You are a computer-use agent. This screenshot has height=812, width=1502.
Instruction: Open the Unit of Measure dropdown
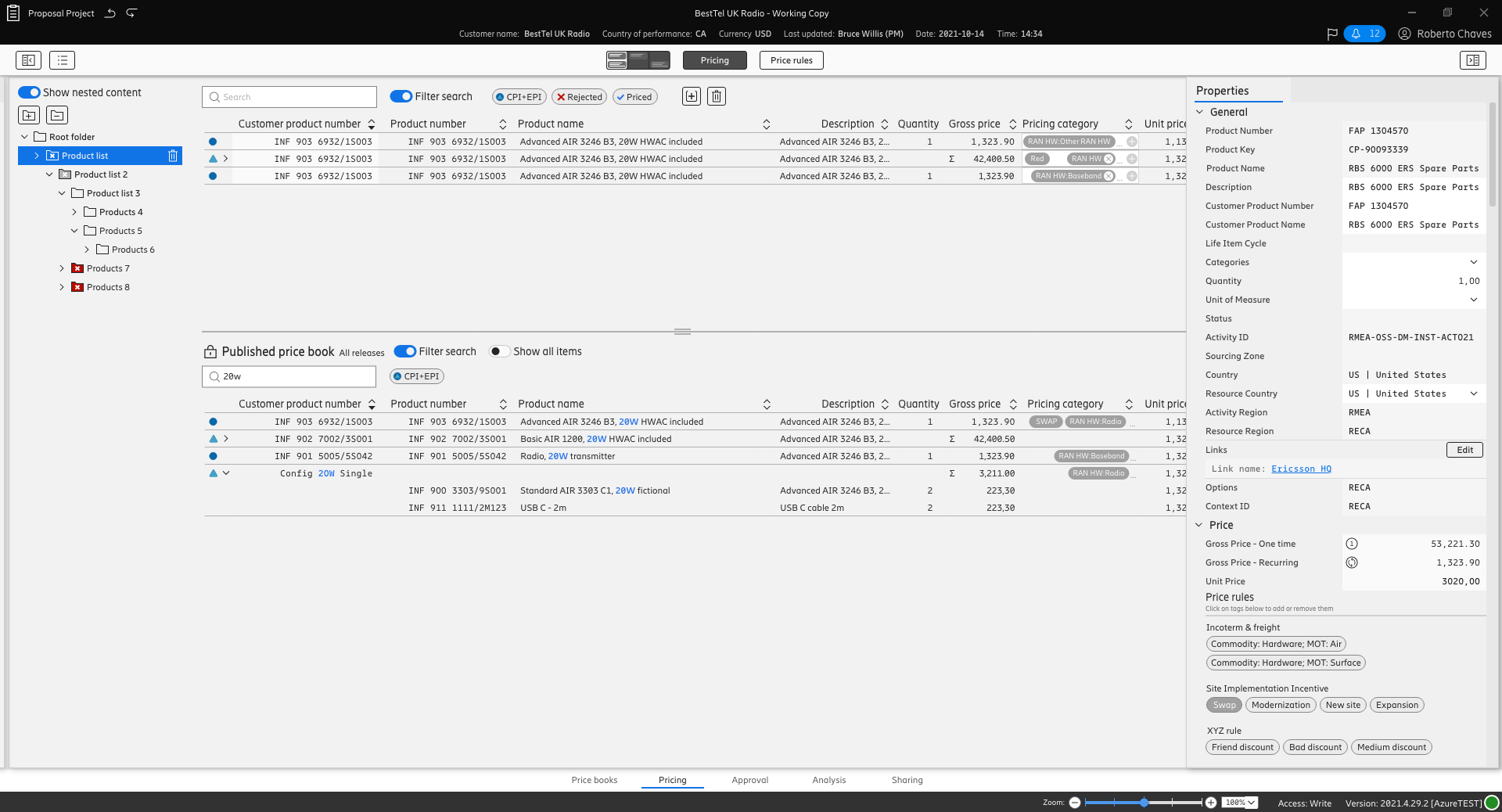coord(1474,300)
